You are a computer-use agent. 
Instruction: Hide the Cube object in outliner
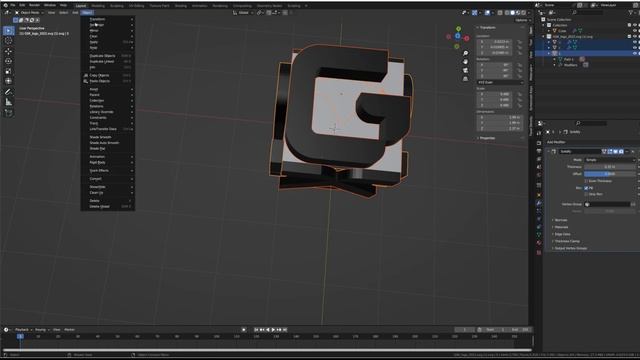(635, 31)
